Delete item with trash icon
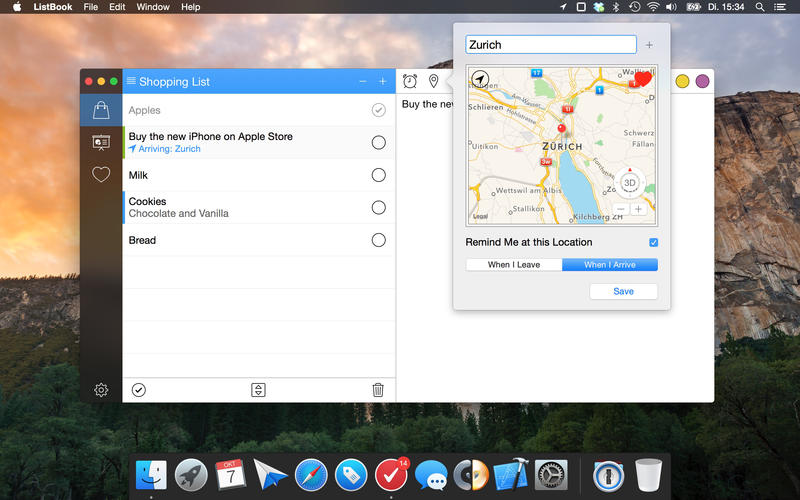The height and width of the screenshot is (500, 800). (378, 390)
